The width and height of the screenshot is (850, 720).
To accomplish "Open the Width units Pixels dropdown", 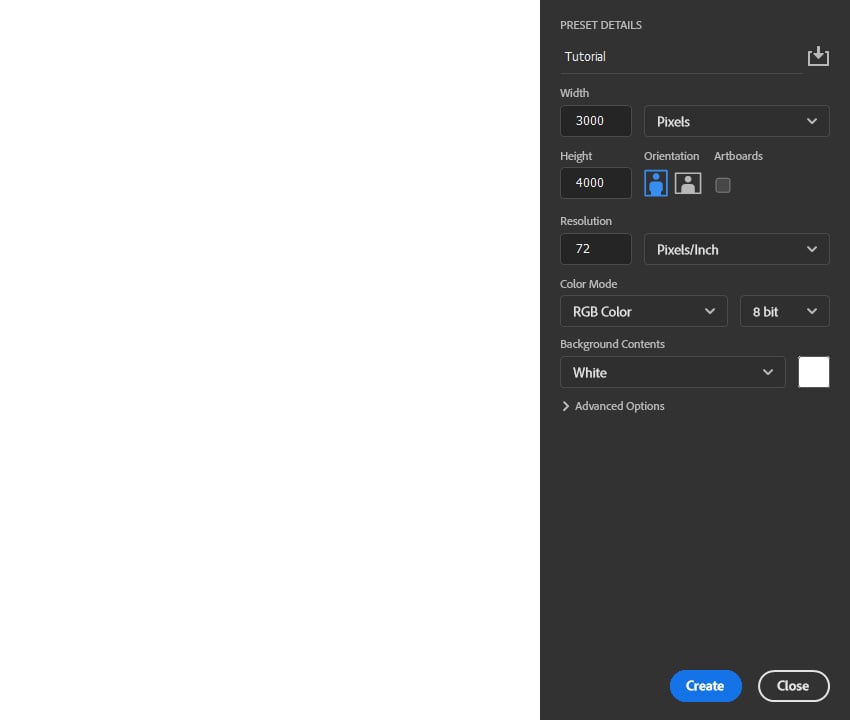I will coord(737,121).
